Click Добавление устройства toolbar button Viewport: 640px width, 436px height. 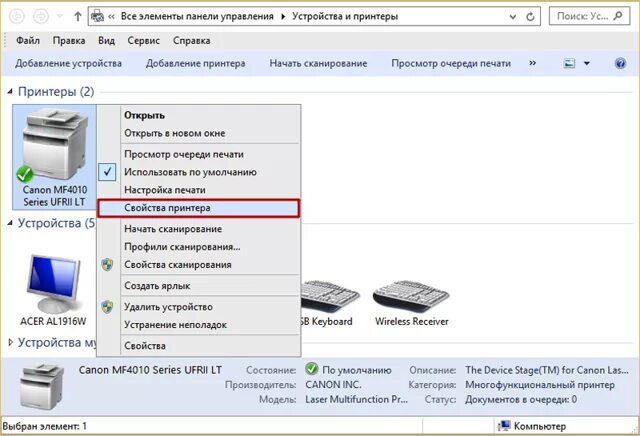click(68, 63)
